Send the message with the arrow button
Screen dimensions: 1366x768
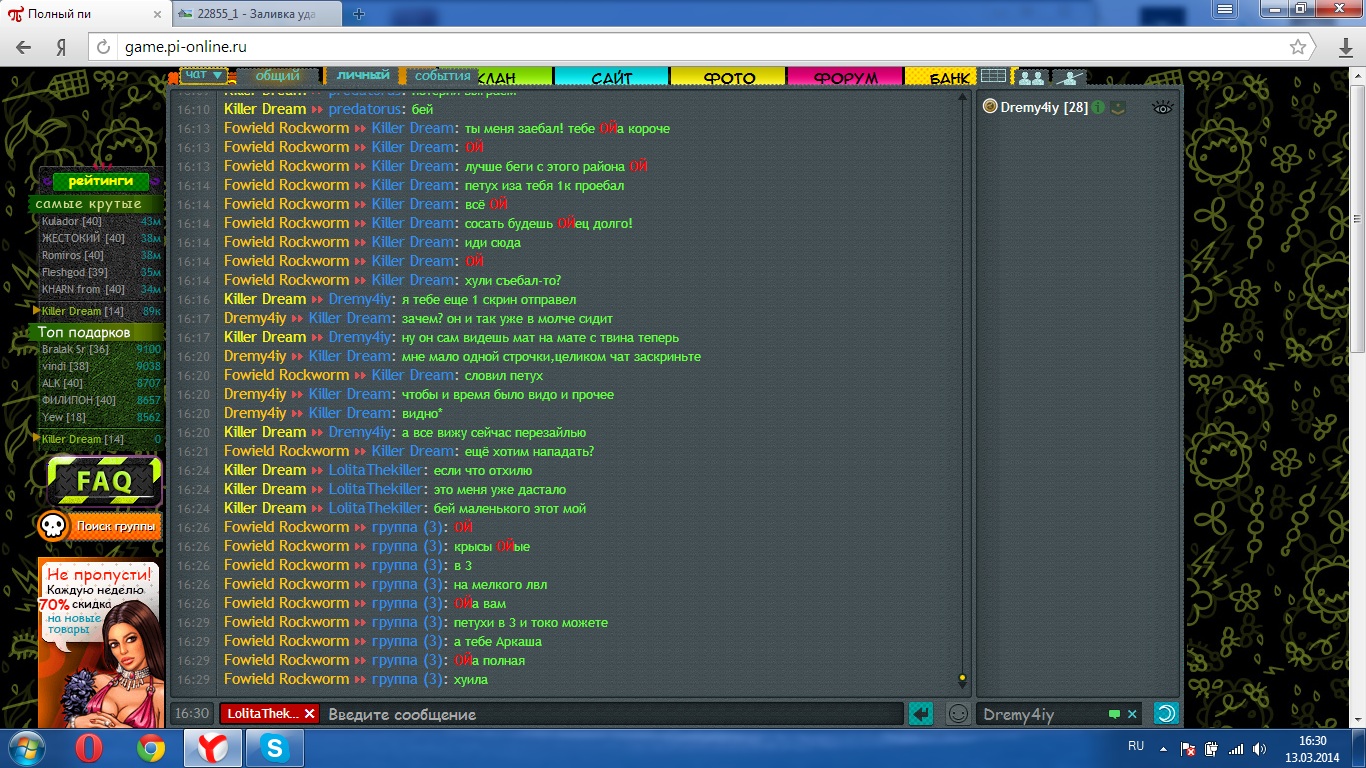click(921, 714)
